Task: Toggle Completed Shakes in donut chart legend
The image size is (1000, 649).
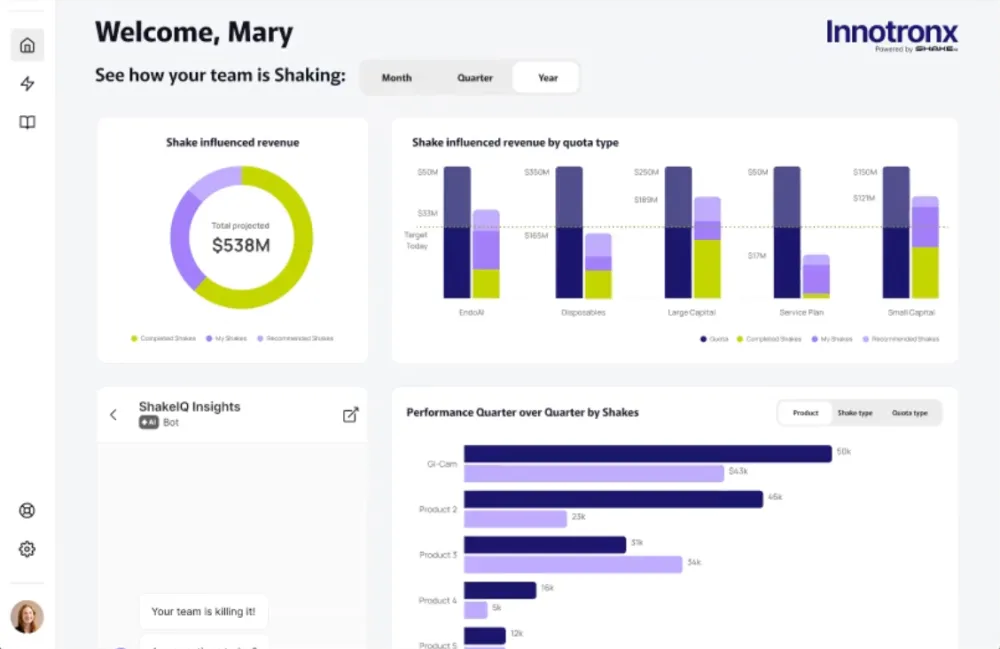Action: [x=163, y=339]
